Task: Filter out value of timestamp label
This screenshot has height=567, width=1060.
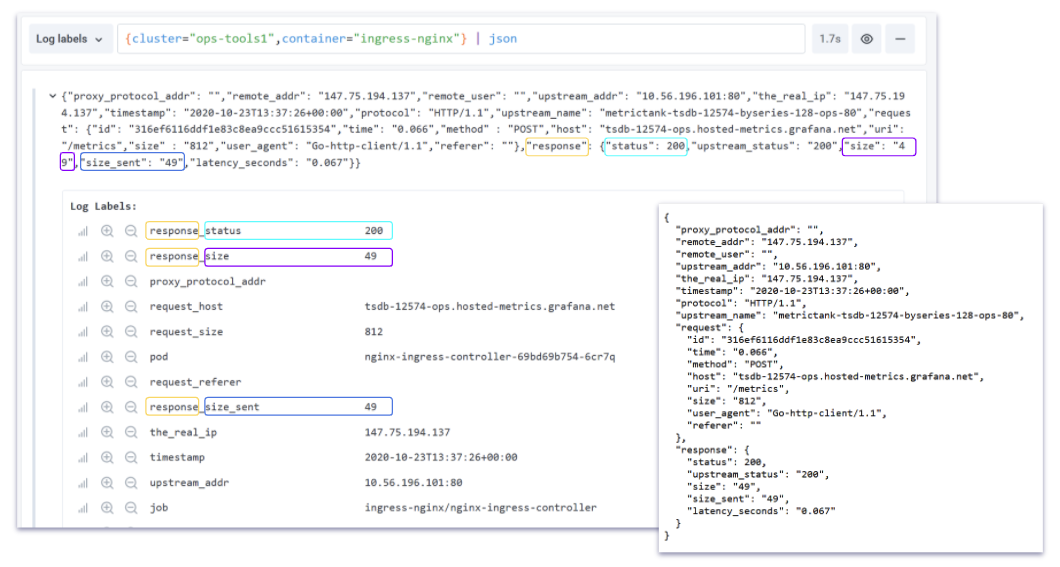Action: click(x=131, y=457)
